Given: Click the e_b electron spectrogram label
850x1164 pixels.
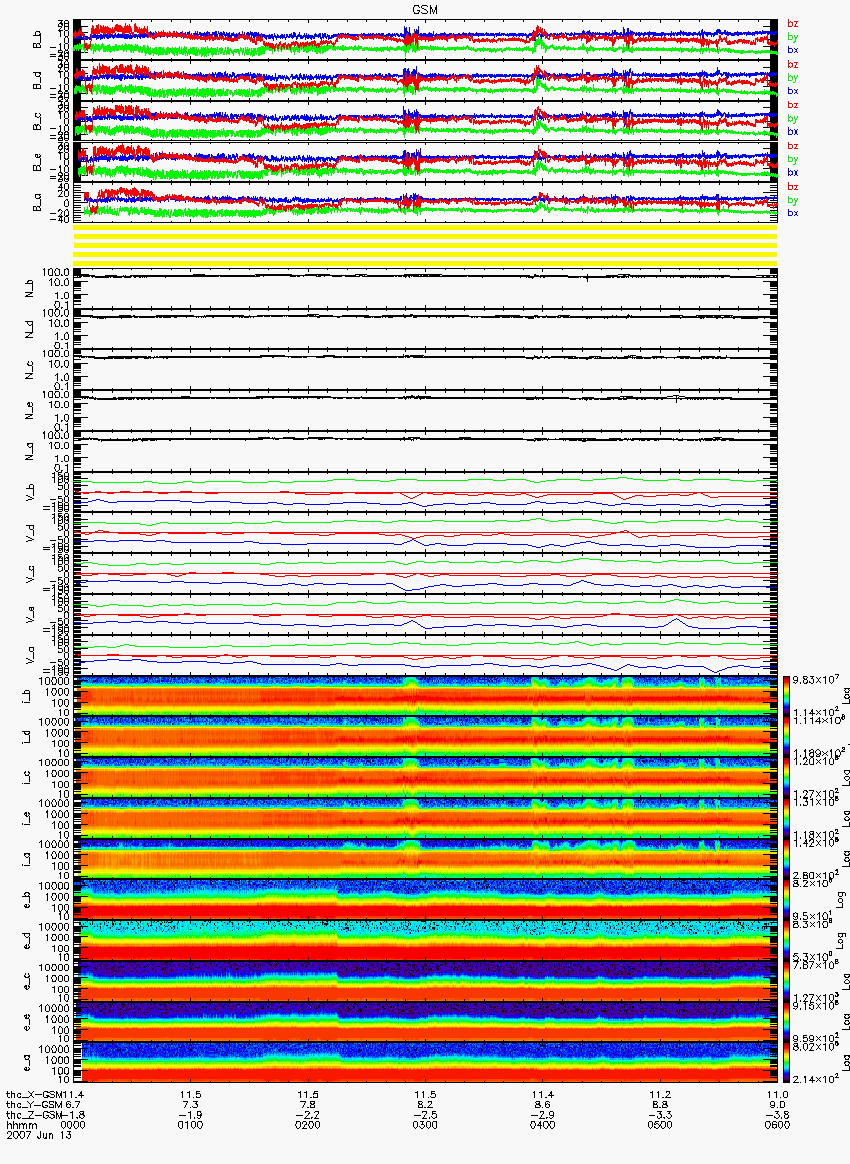Looking at the screenshot, I should pyautogui.click(x=27, y=901).
